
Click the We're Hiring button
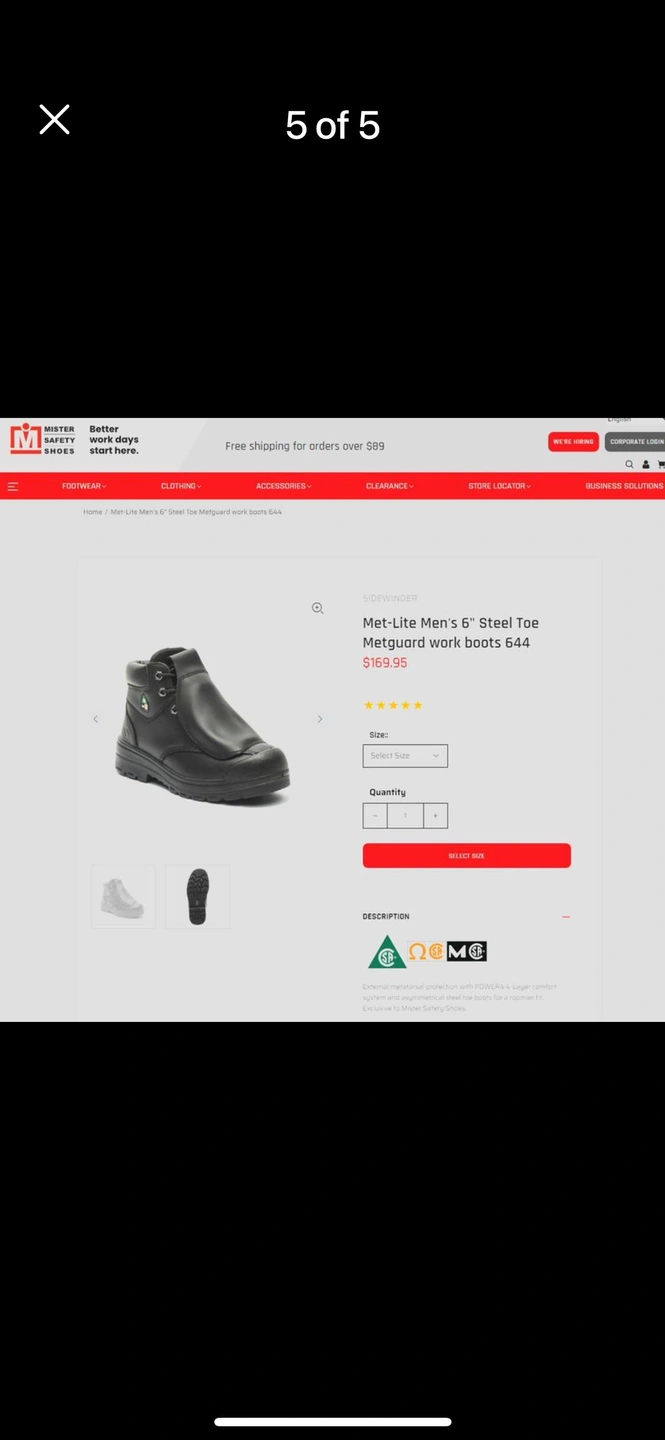point(573,441)
